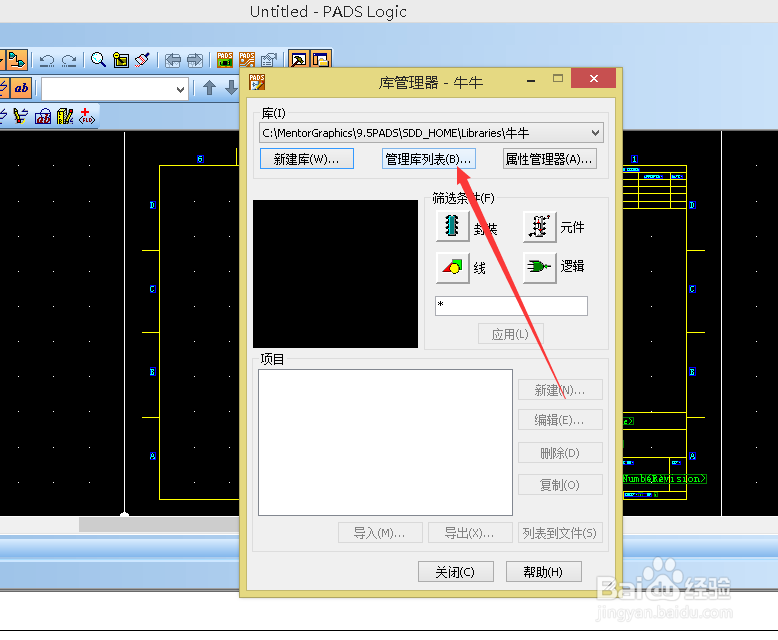This screenshot has height=640, width=778.
Task: Click the Undo arrow icon
Action: click(x=47, y=61)
